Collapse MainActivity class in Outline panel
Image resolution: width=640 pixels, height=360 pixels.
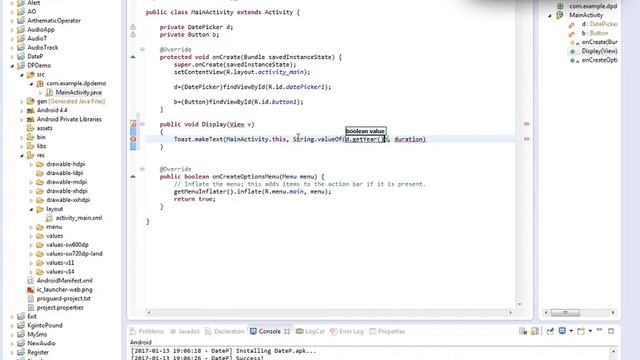[550, 16]
